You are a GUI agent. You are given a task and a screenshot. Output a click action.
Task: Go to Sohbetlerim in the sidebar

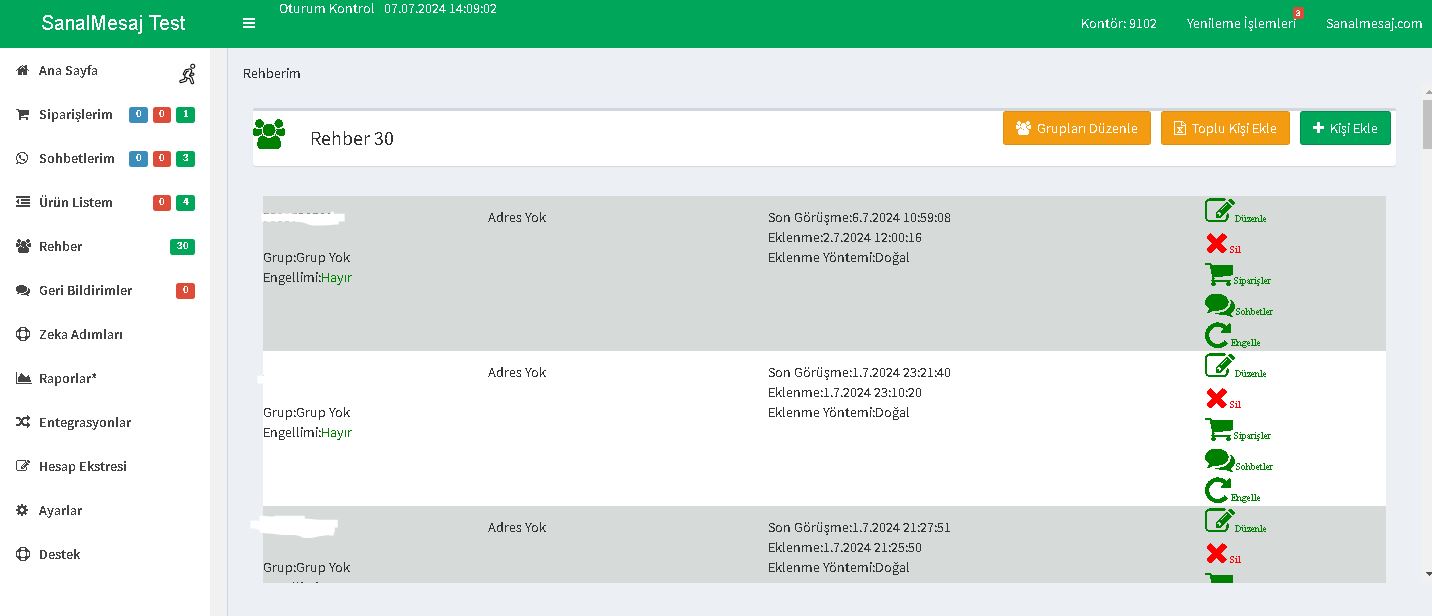76,159
